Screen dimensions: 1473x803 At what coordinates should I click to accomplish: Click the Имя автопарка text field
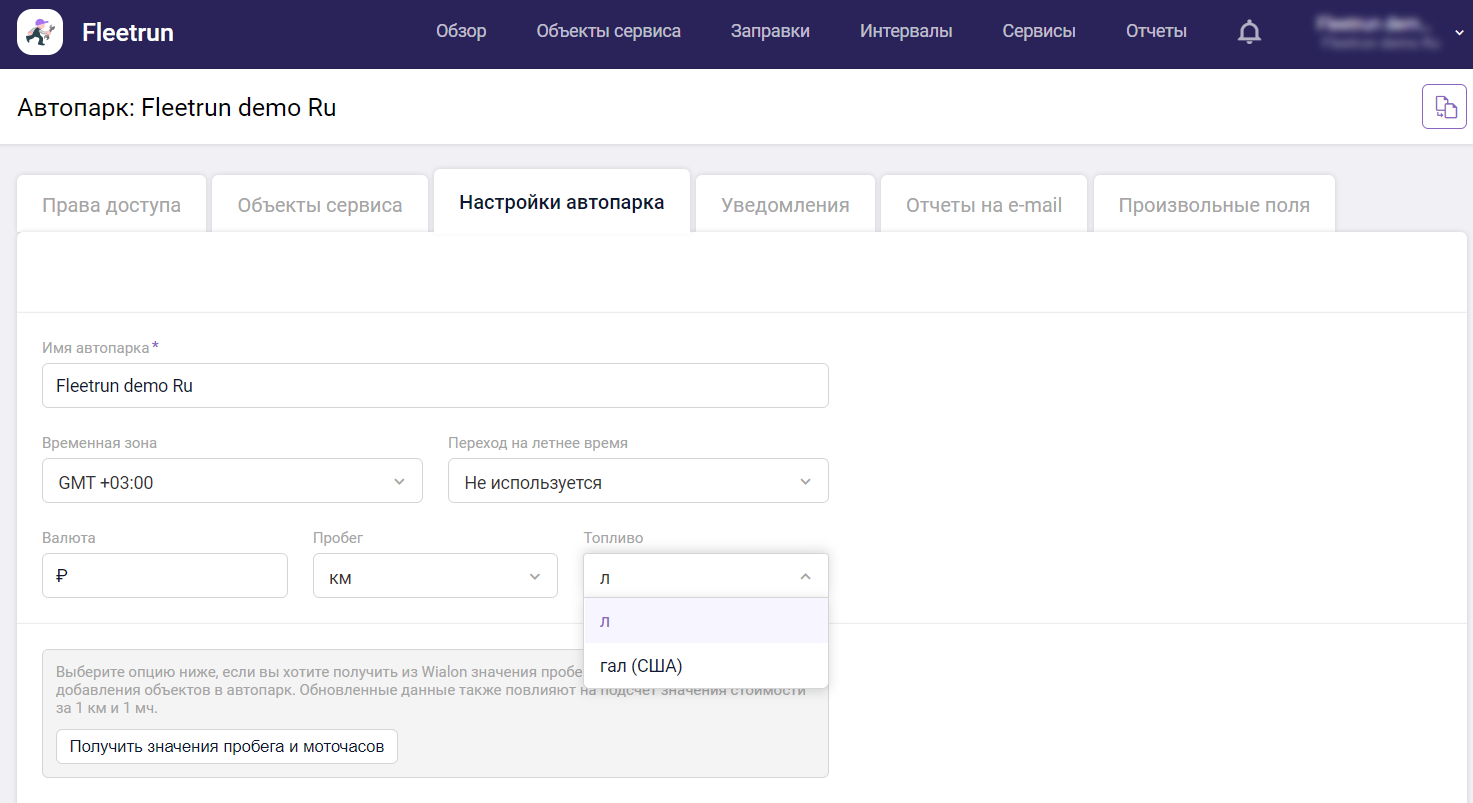[435, 386]
